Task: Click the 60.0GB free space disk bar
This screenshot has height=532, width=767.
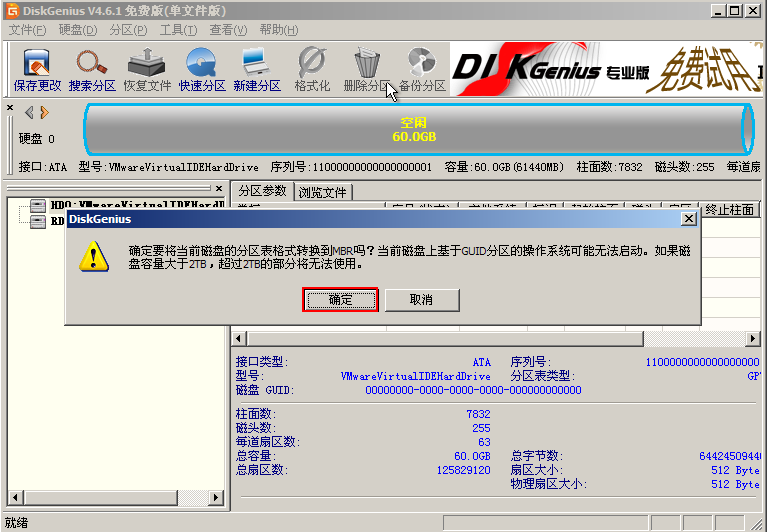Action: (x=418, y=129)
